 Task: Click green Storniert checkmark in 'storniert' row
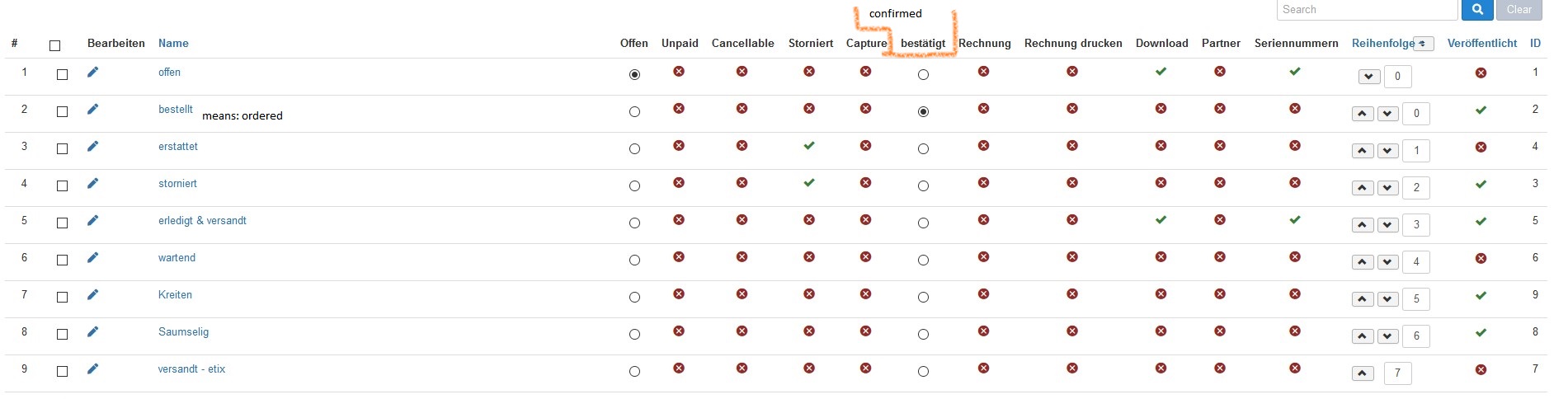[x=809, y=183]
